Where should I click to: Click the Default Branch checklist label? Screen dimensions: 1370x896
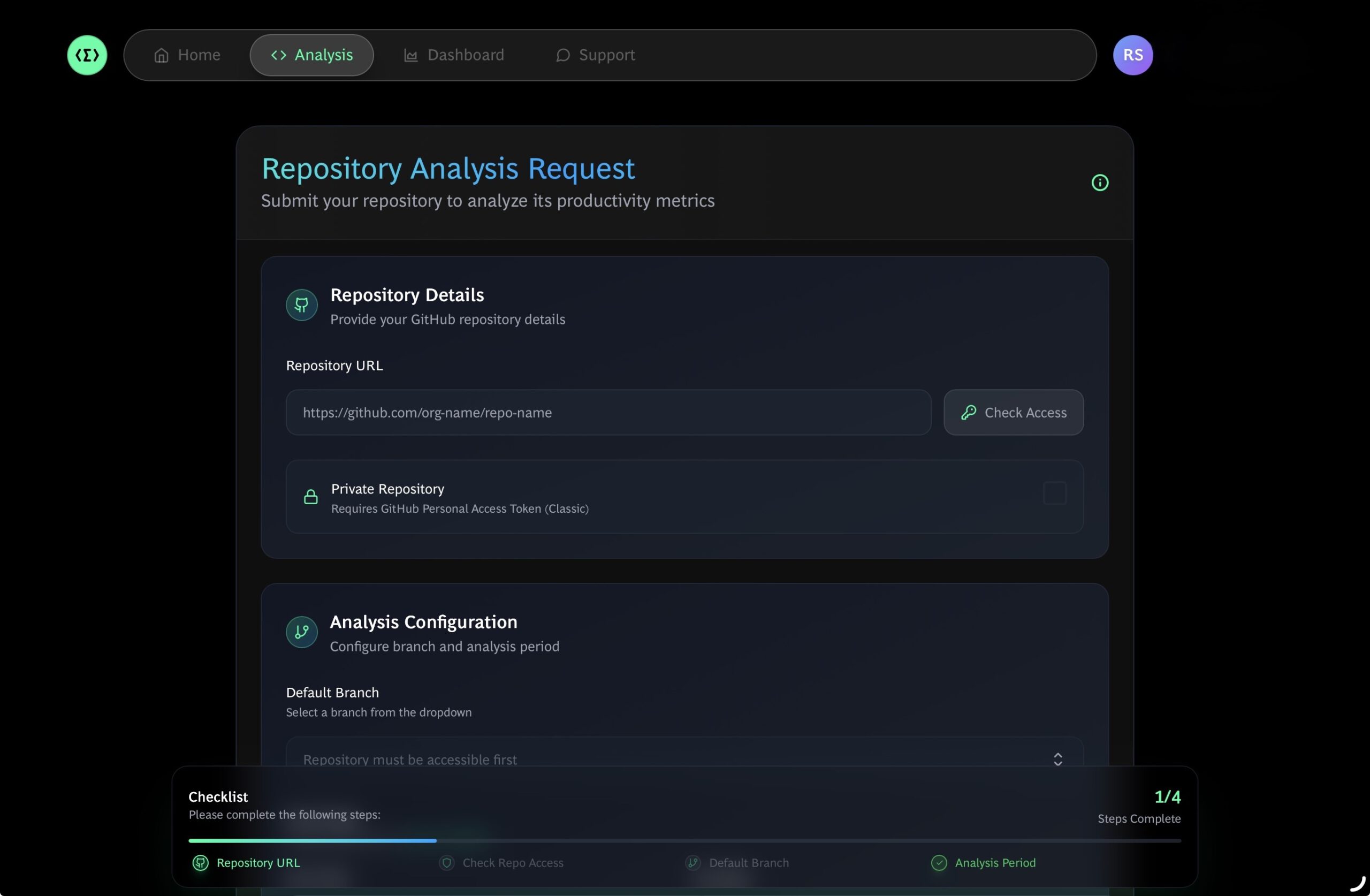coord(749,862)
